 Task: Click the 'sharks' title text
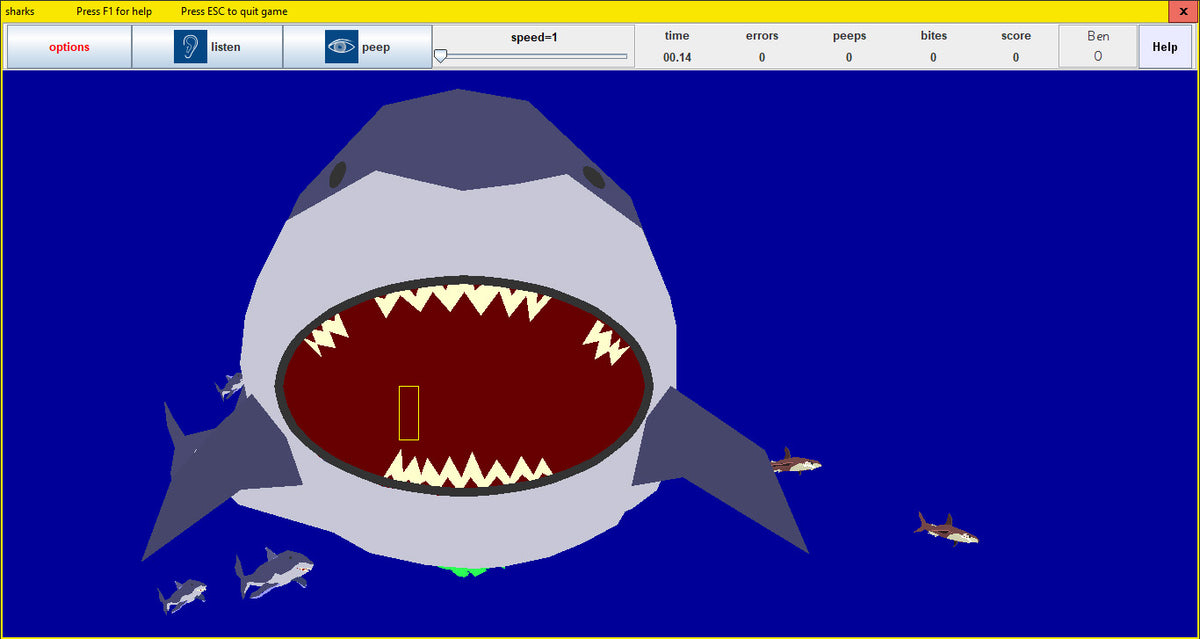pyautogui.click(x=20, y=12)
